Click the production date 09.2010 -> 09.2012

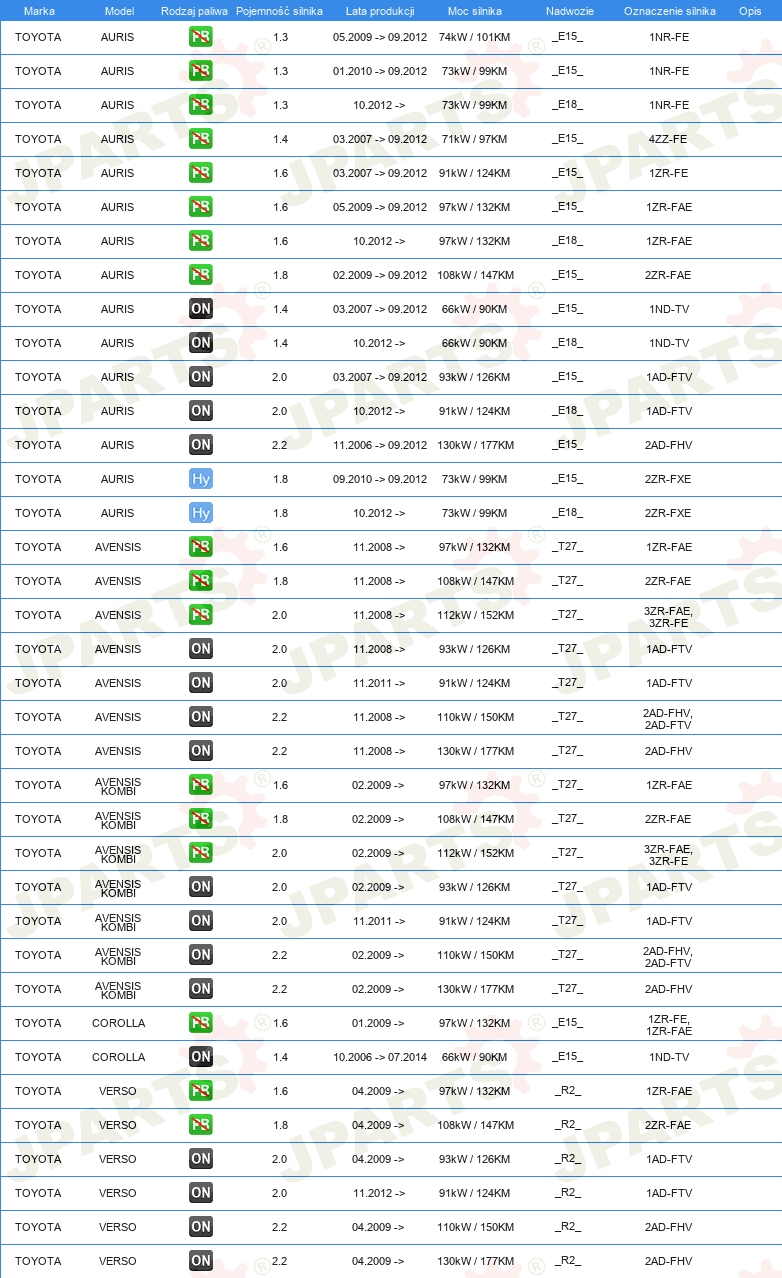coord(380,479)
